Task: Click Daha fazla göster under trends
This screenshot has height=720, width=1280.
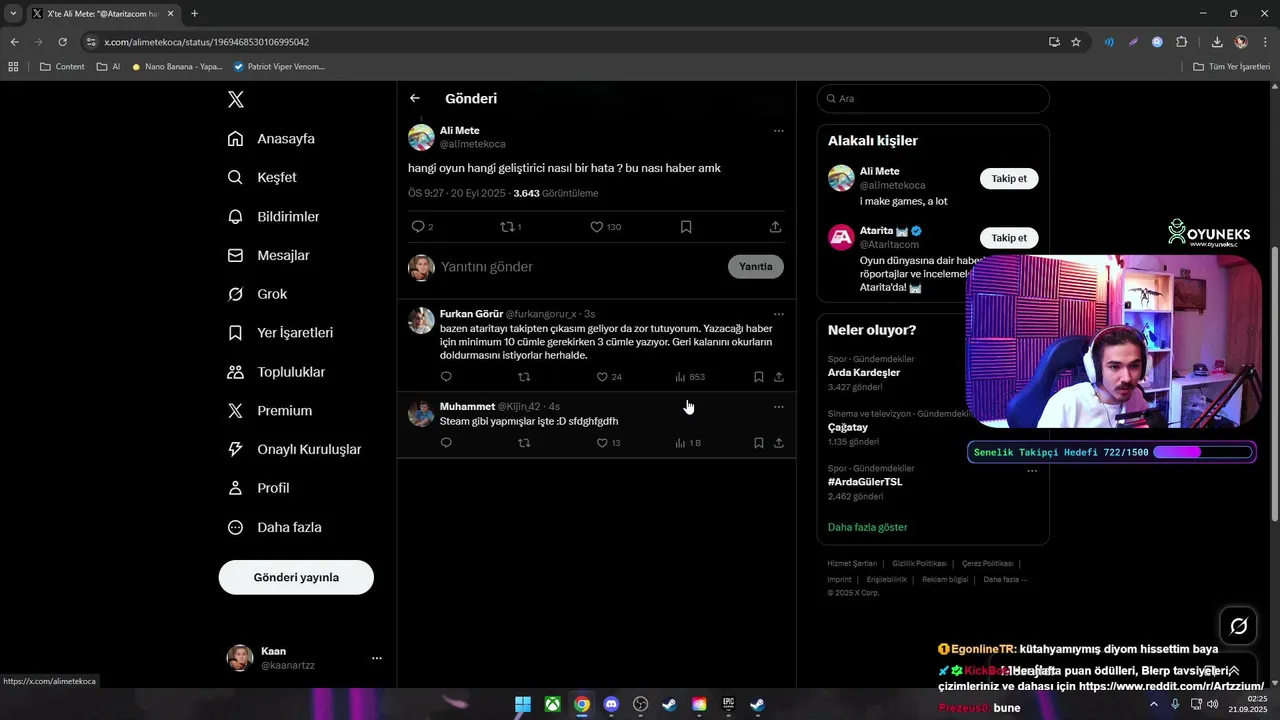Action: (x=868, y=527)
